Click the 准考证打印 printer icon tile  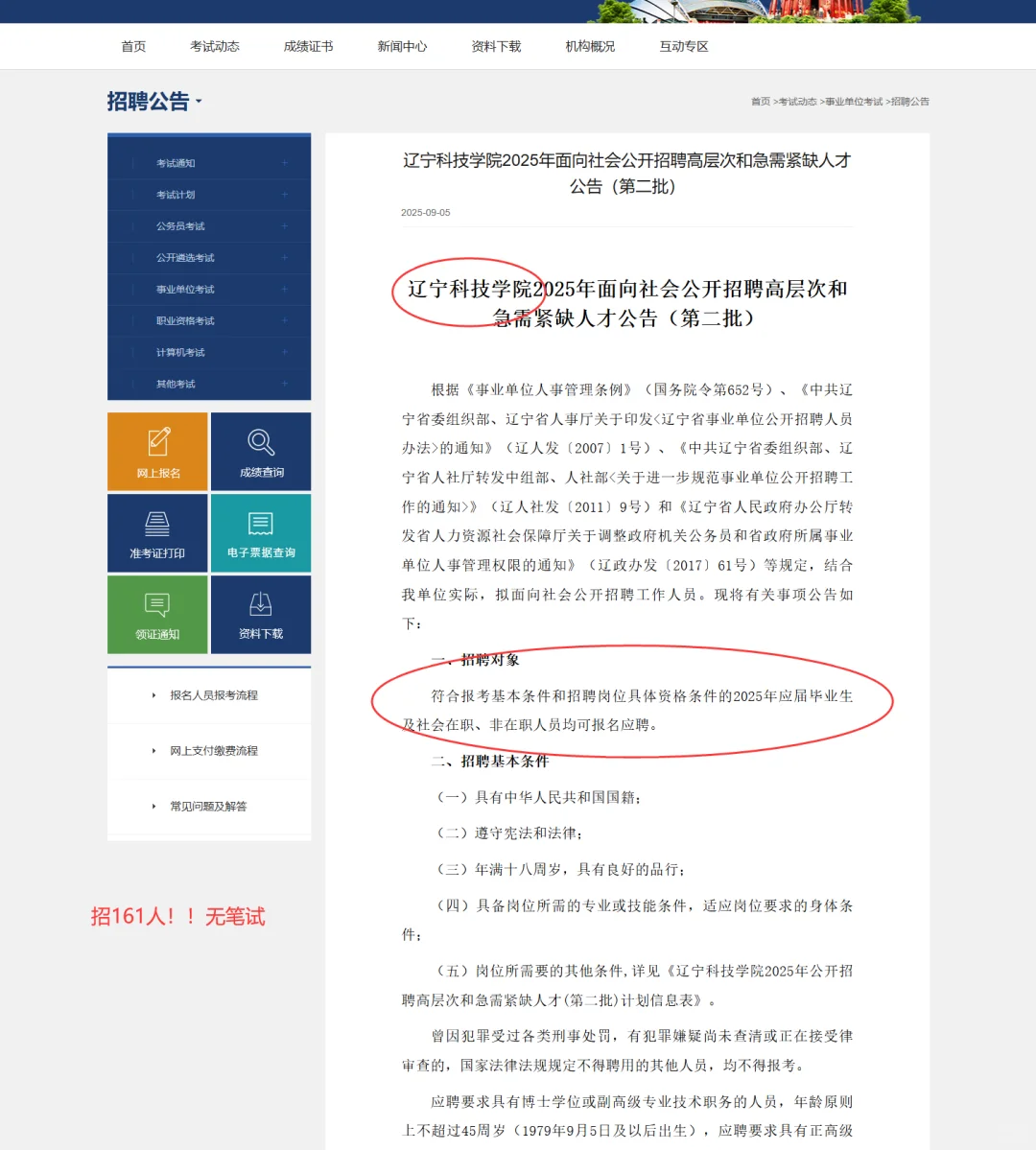[157, 532]
